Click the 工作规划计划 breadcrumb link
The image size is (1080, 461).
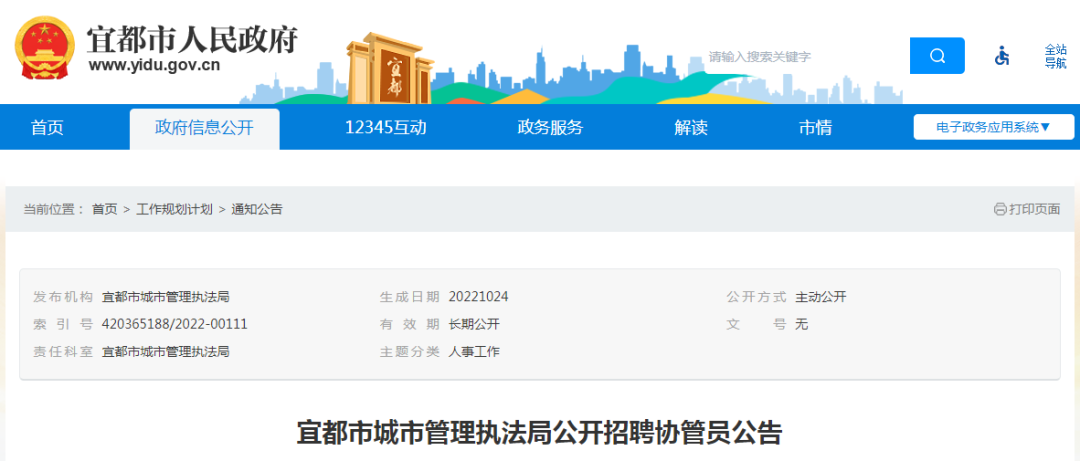[x=174, y=209]
